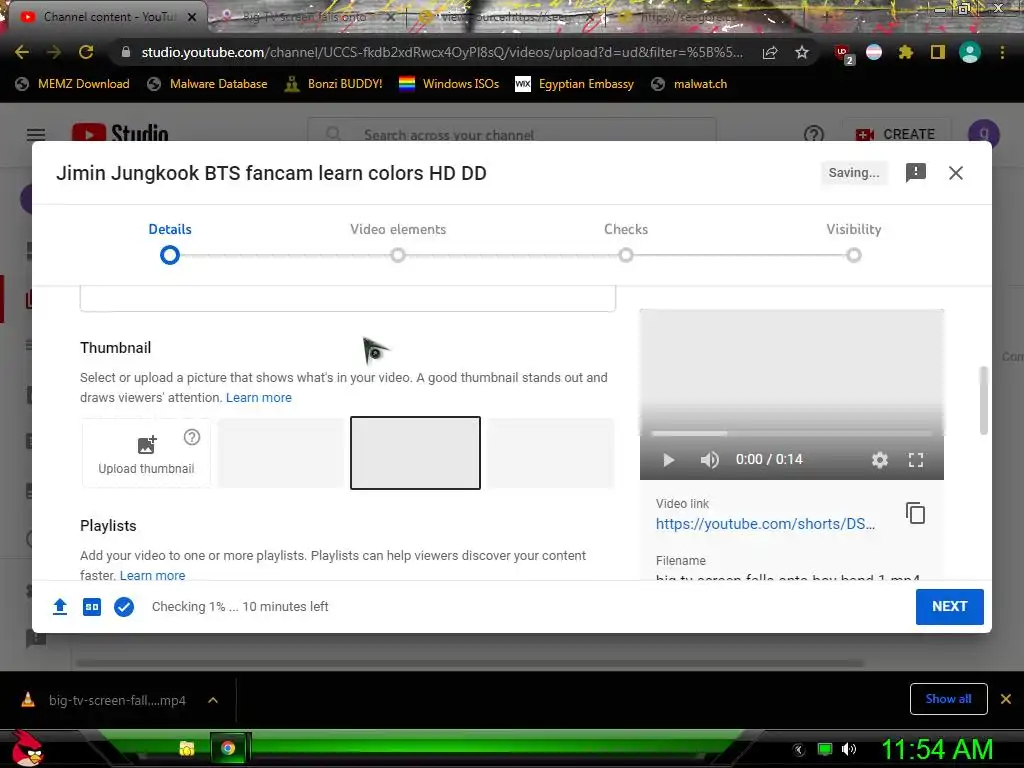Click the Studio channel avatar
The height and width of the screenshot is (768, 1024).
984,133
